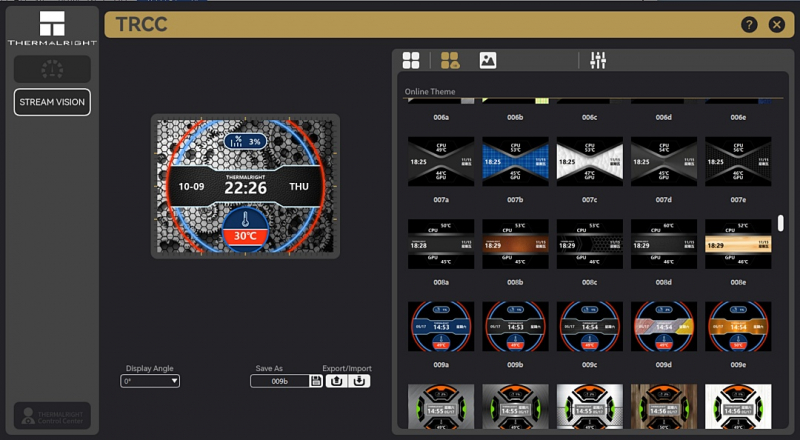Image resolution: width=800 pixels, height=440 pixels.
Task: Click the STREAM VISION button
Action: (x=52, y=102)
